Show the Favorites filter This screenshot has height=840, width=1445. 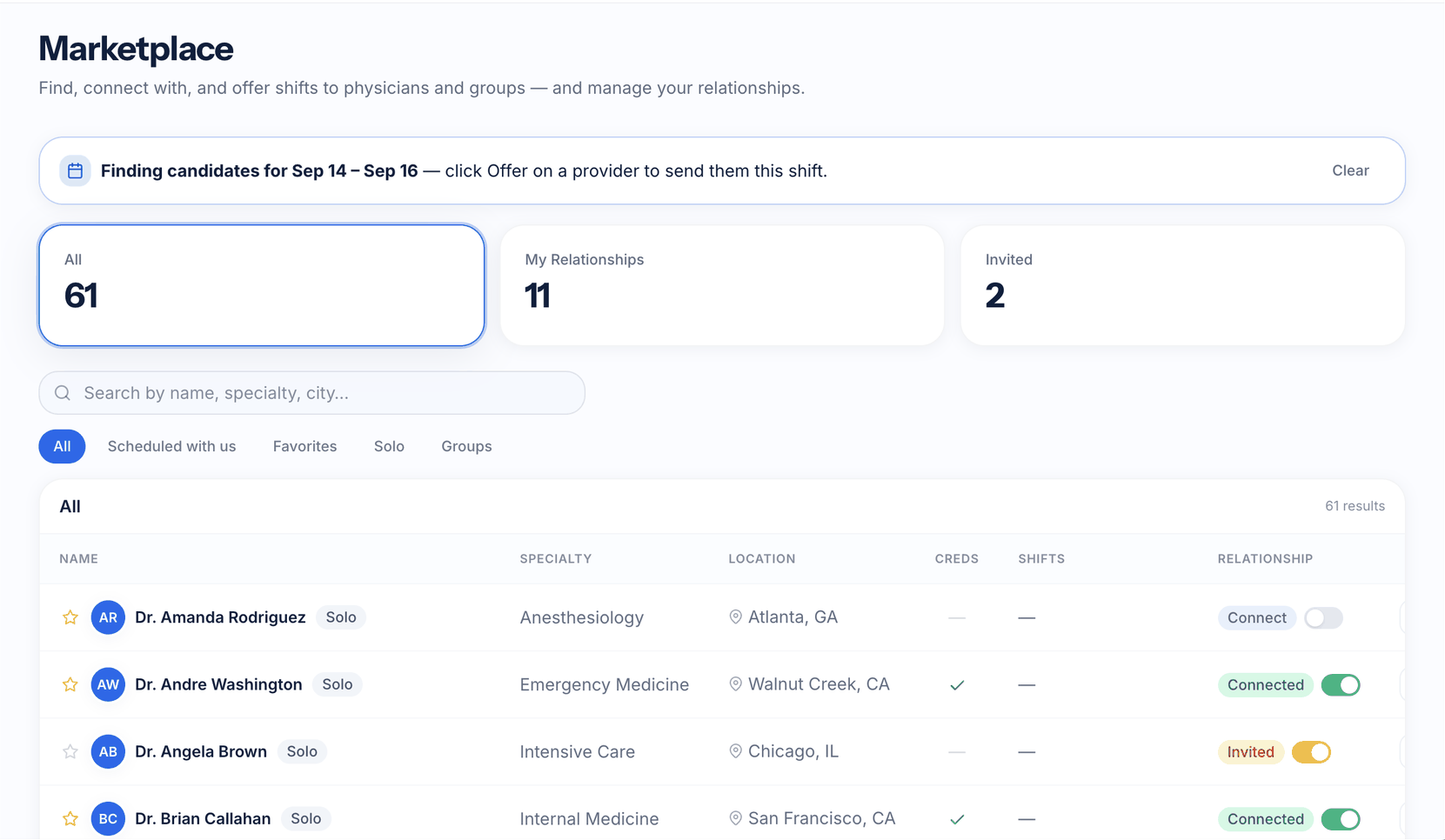pos(304,446)
